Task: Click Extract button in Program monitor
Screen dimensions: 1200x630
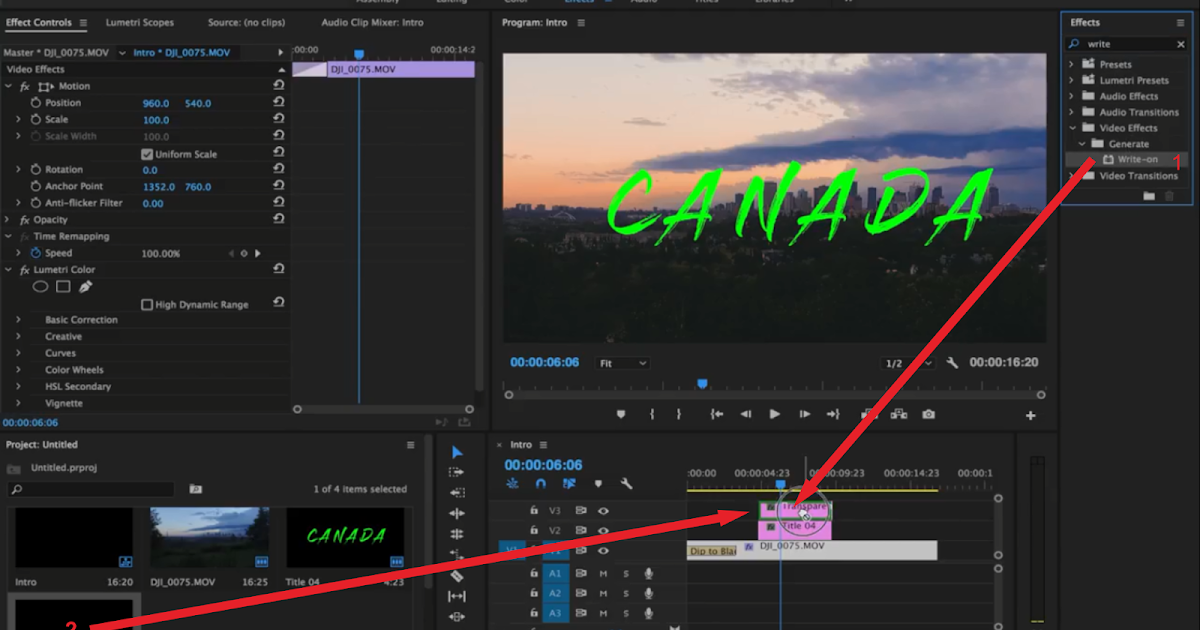Action: click(x=898, y=414)
